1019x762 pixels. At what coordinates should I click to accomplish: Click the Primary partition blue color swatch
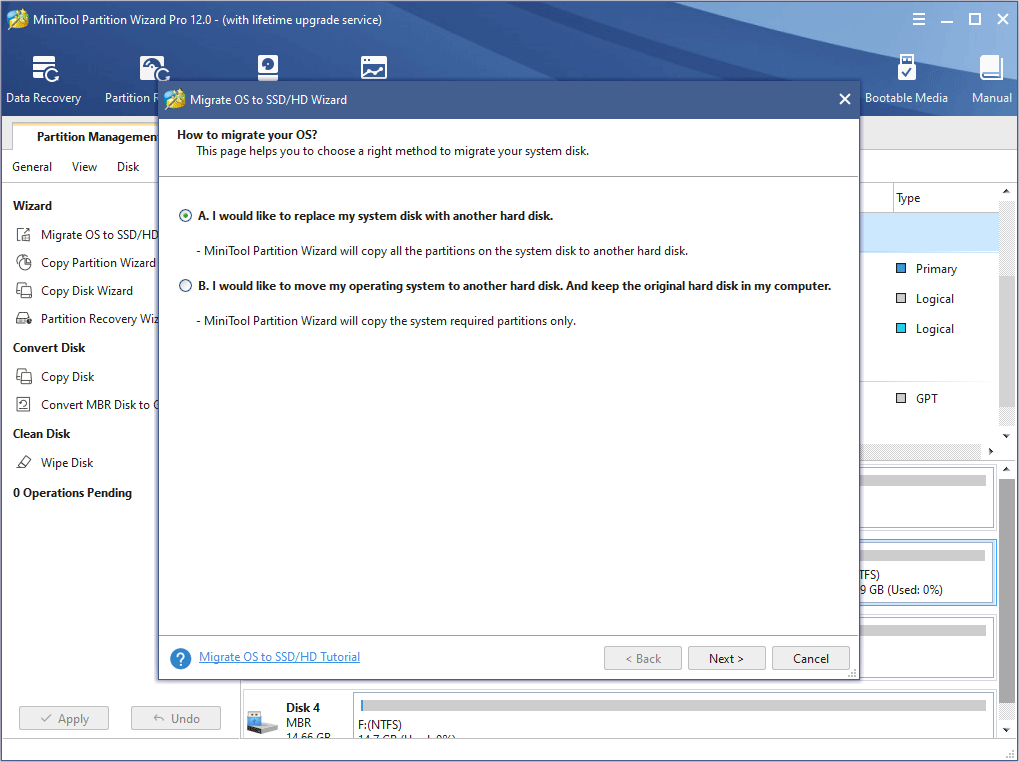901,268
